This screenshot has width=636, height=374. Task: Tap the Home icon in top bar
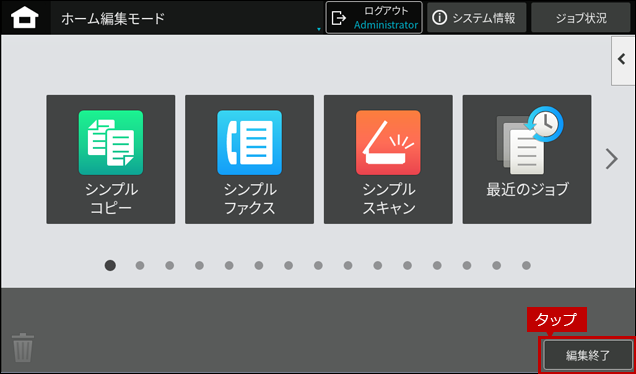[x=25, y=18]
